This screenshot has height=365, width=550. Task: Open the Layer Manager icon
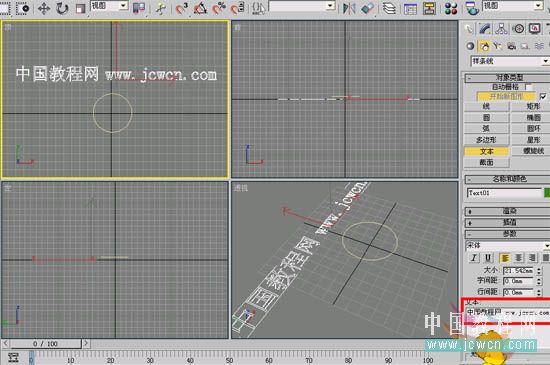click(x=389, y=8)
